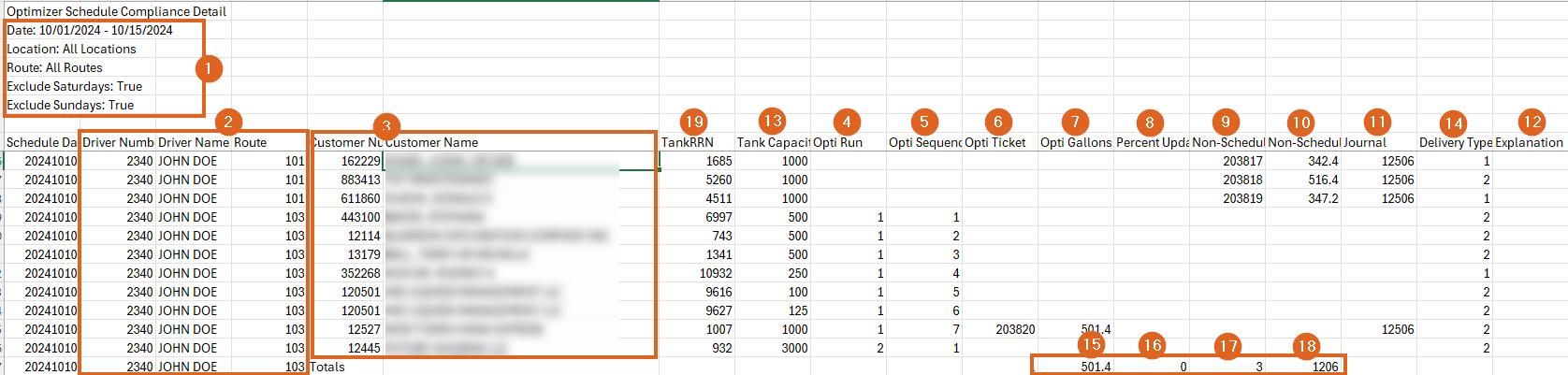Click the TankRRN cell 1341

[x=697, y=254]
